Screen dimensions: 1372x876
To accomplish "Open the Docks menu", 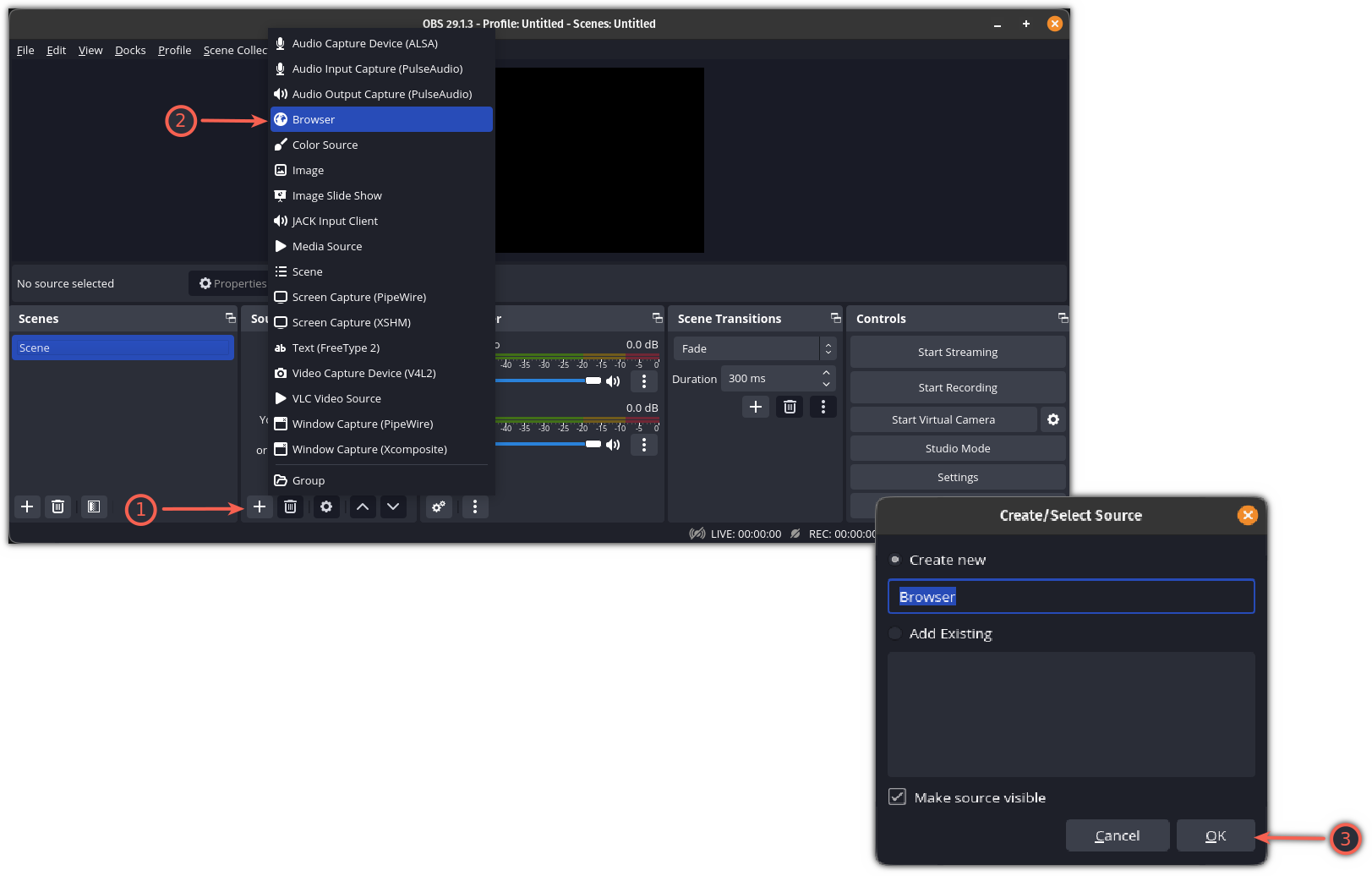I will (x=130, y=50).
